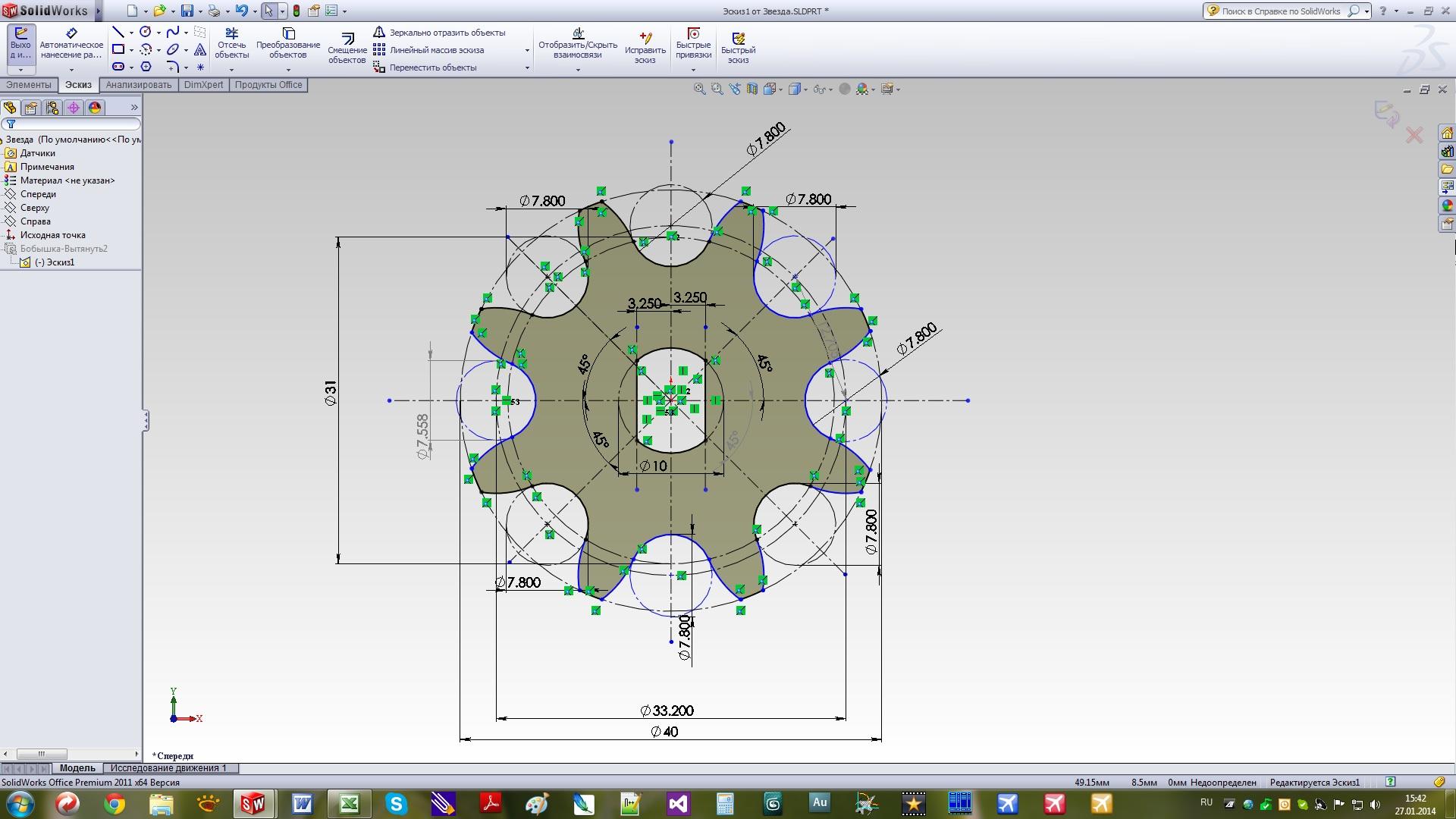Switch to the Анализировать tab

139,85
